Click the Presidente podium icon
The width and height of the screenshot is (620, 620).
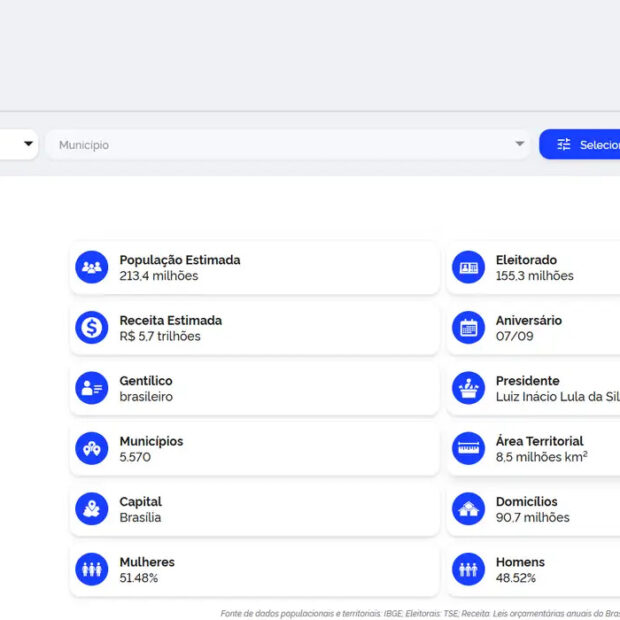pyautogui.click(x=468, y=388)
